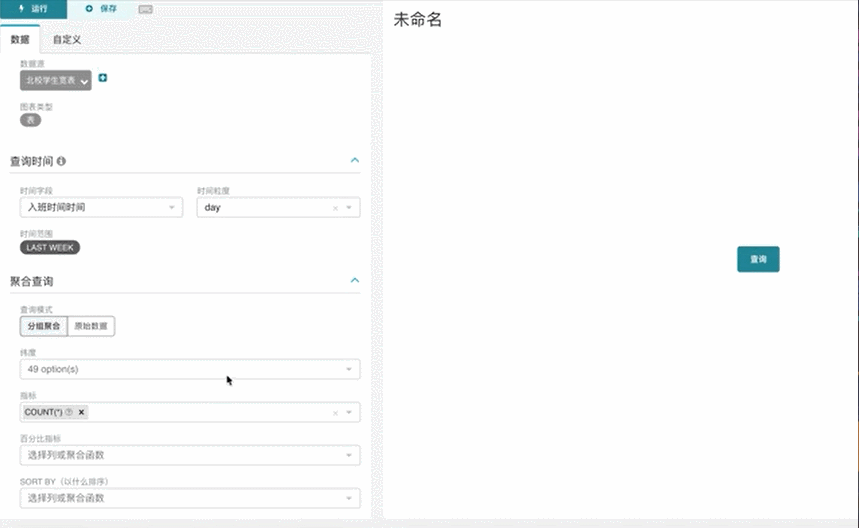Image resolution: width=859 pixels, height=528 pixels.
Task: Switch to the 自定义 tab
Action: (67, 39)
